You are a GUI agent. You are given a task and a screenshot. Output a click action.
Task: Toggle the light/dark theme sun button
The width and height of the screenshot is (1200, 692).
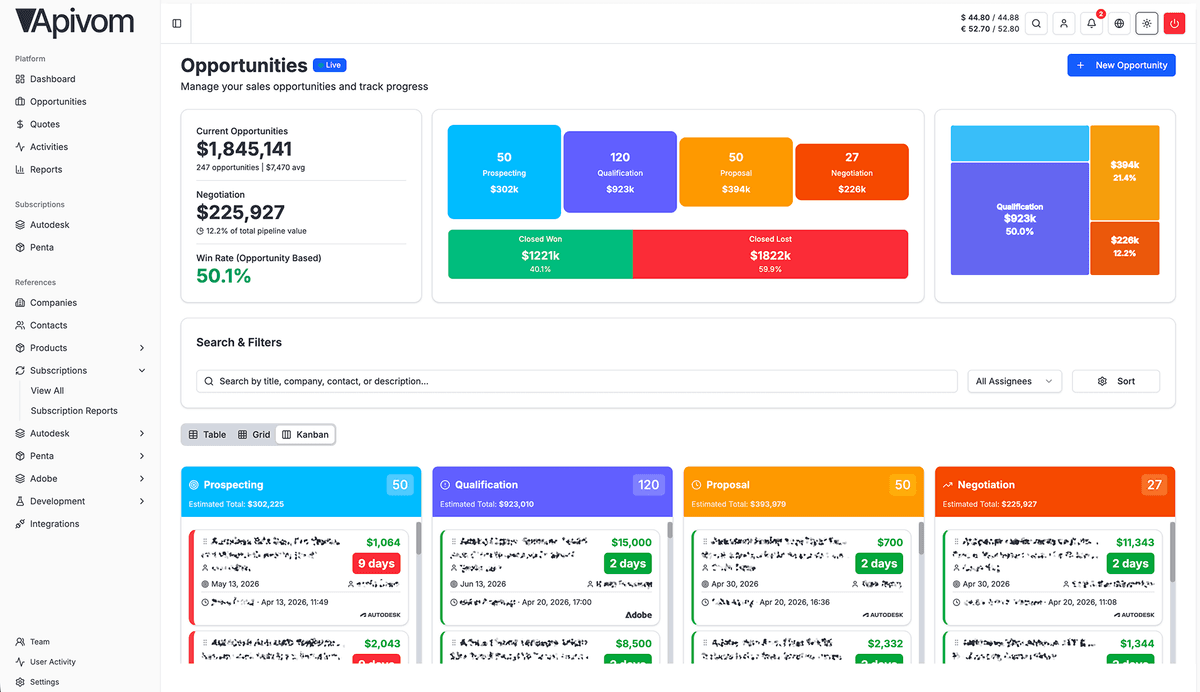point(1147,23)
